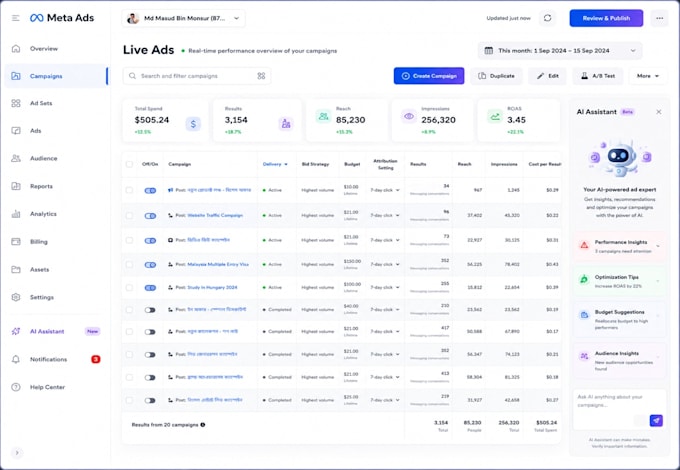
Task: Click the Create Campaign button
Action: coord(429,76)
